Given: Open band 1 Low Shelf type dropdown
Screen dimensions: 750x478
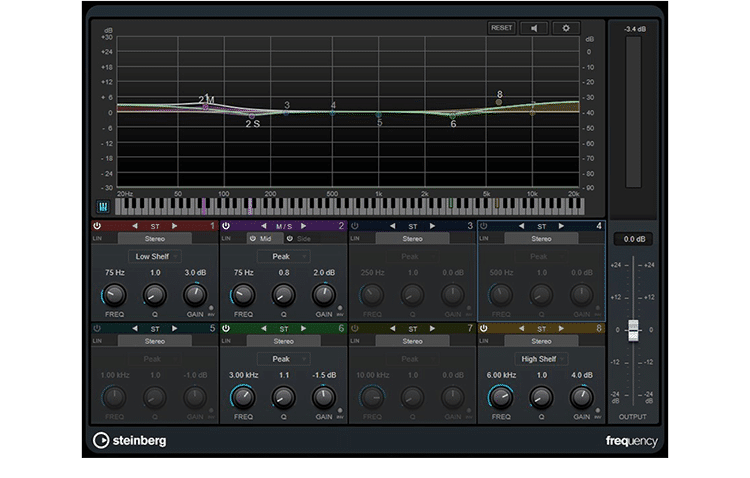Looking at the screenshot, I should [154, 256].
